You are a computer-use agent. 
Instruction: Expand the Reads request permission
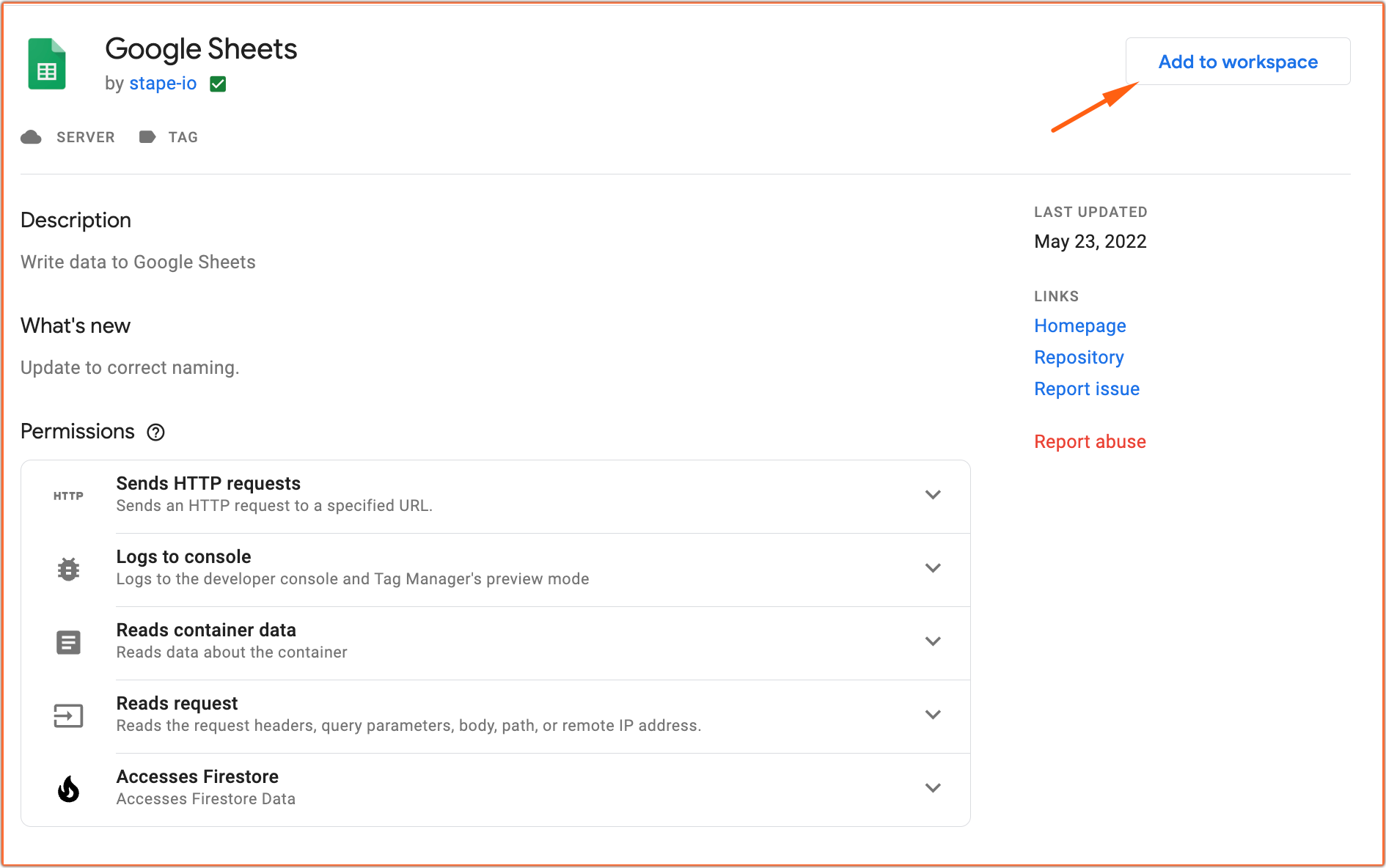(x=933, y=715)
